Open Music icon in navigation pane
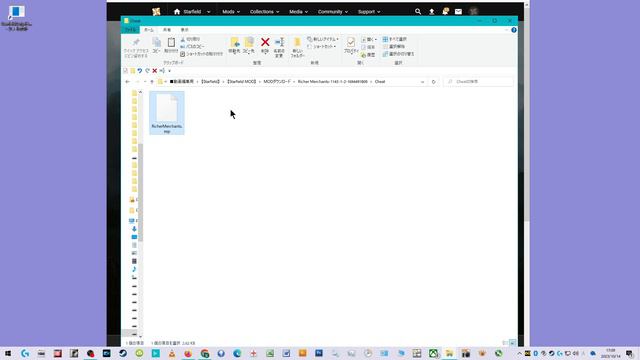Viewport: 640px width, 360px height. tap(134, 269)
